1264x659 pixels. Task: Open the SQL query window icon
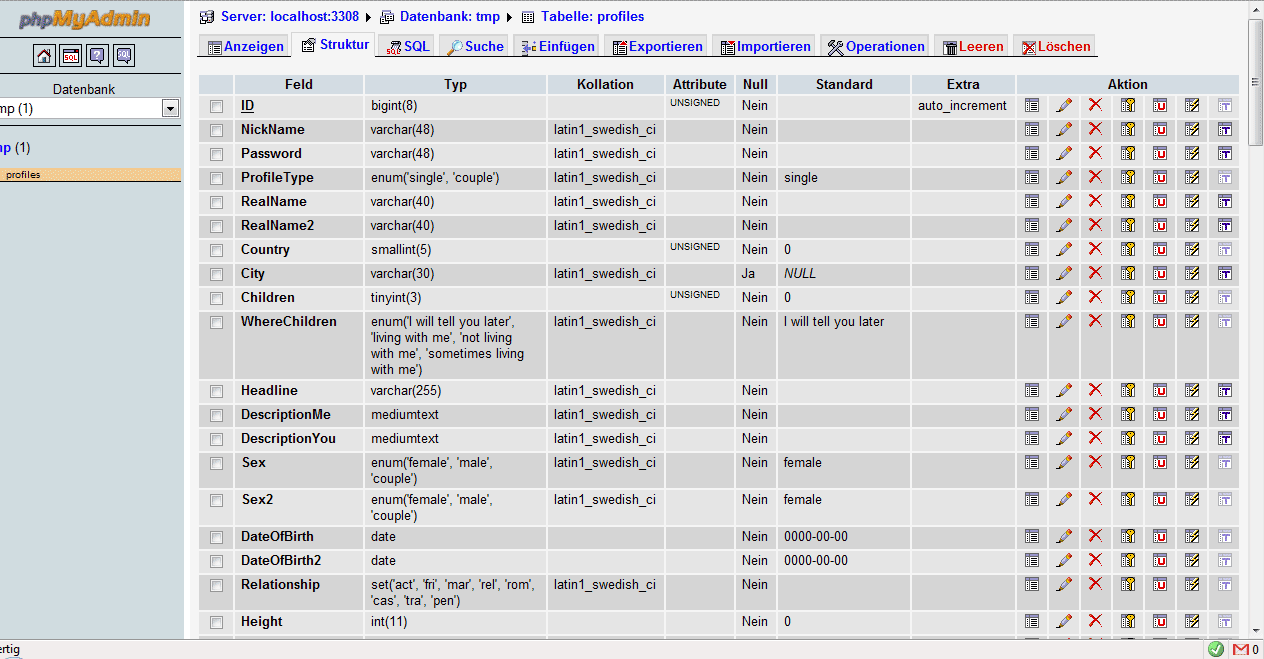(71, 55)
